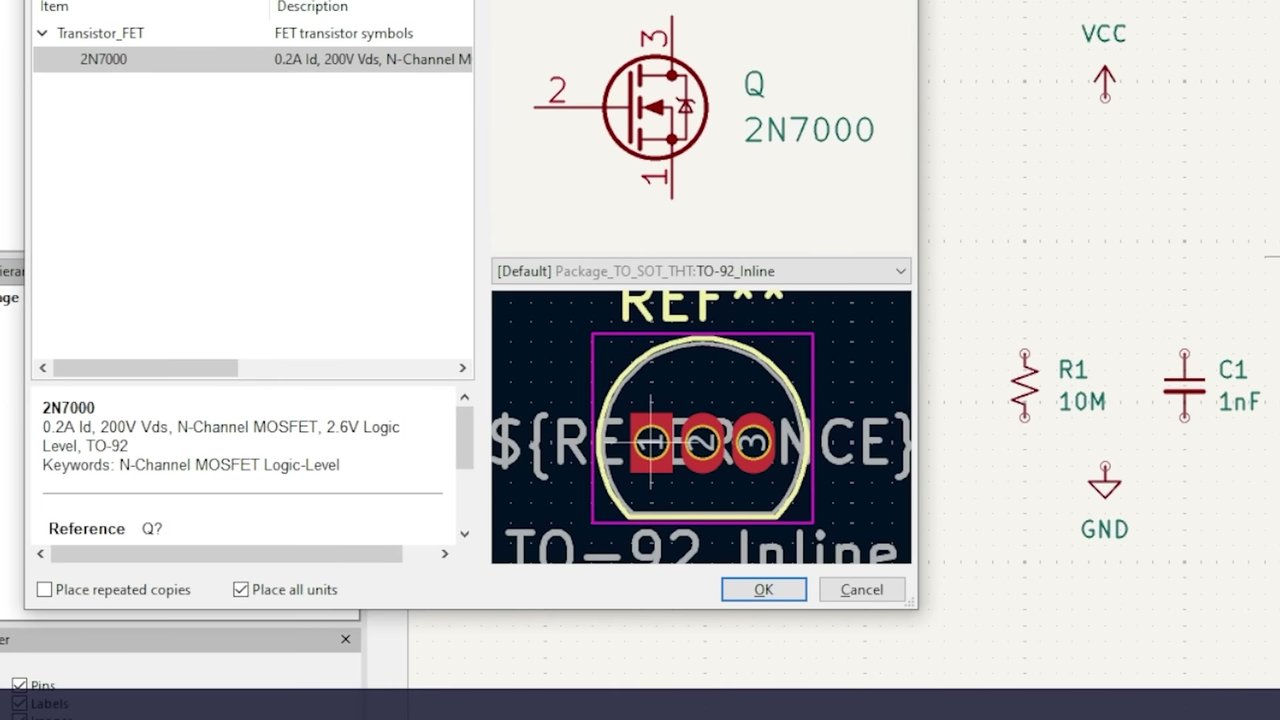Select the Transistor_FET library row
The height and width of the screenshot is (720, 1280).
[x=253, y=33]
